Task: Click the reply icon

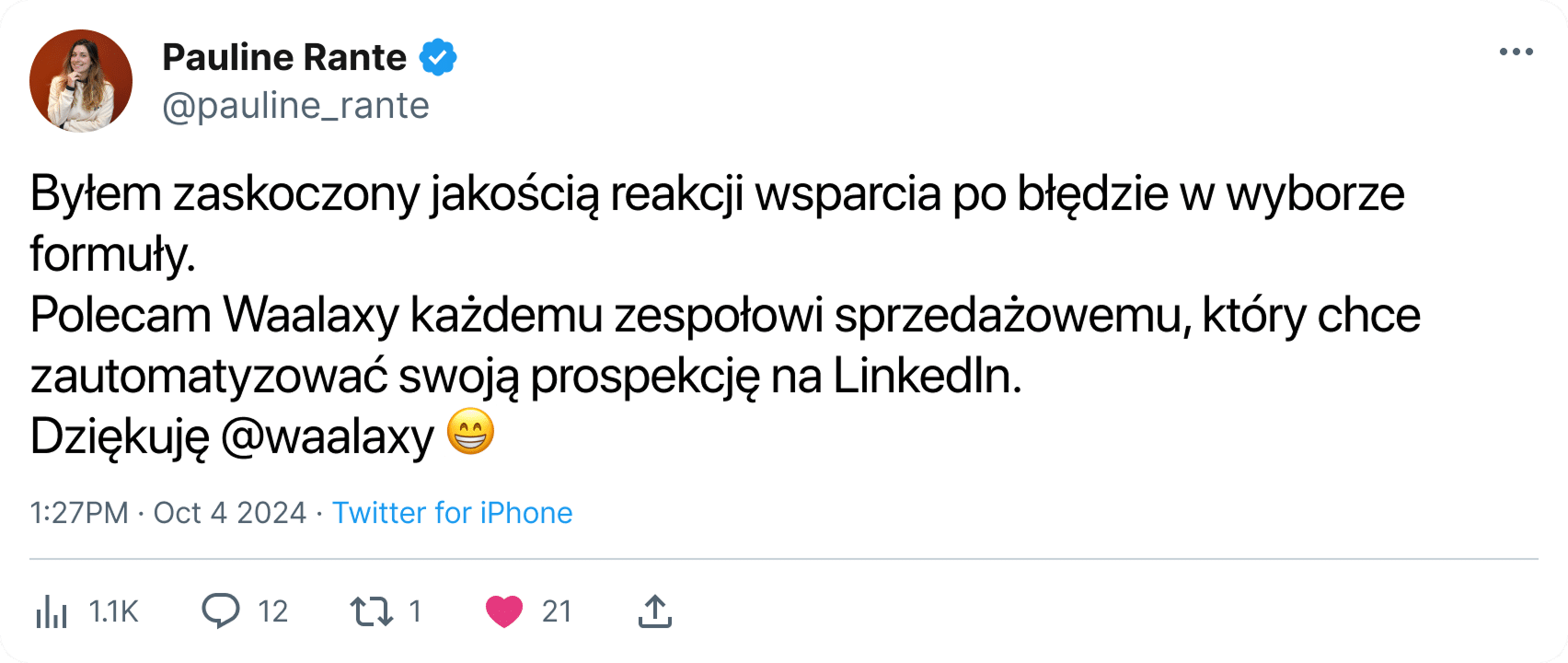Action: [221, 611]
